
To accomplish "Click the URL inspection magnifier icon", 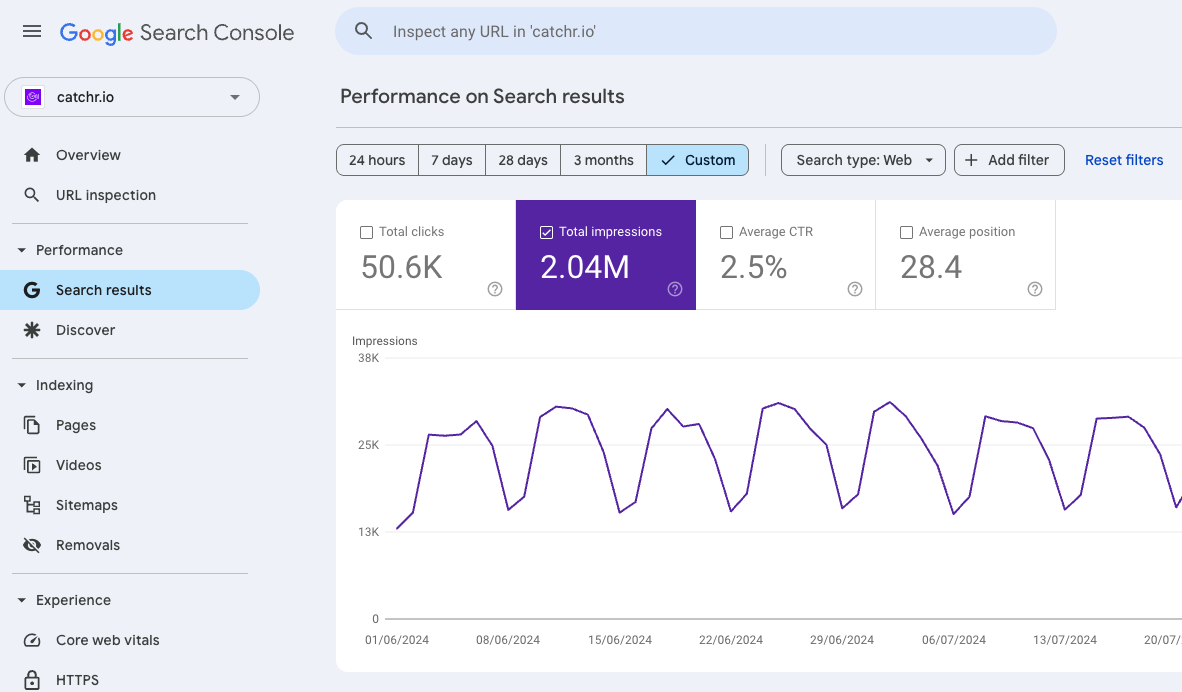I will point(32,195).
